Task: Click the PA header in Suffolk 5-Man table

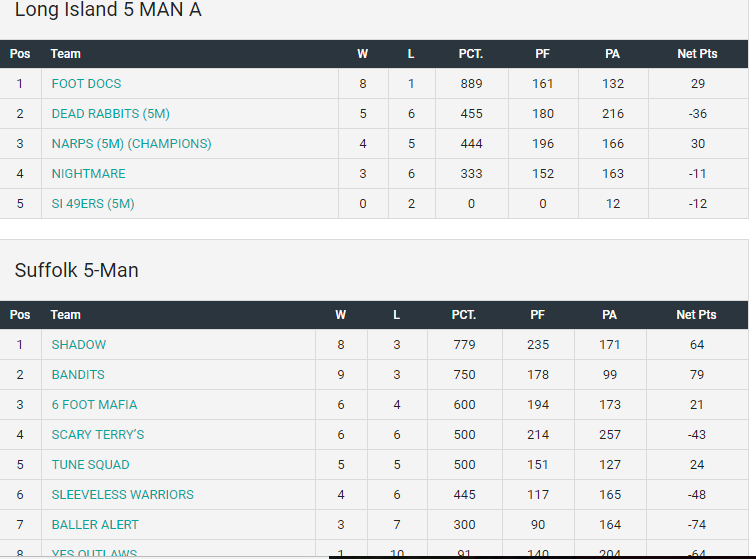Action: (x=610, y=315)
